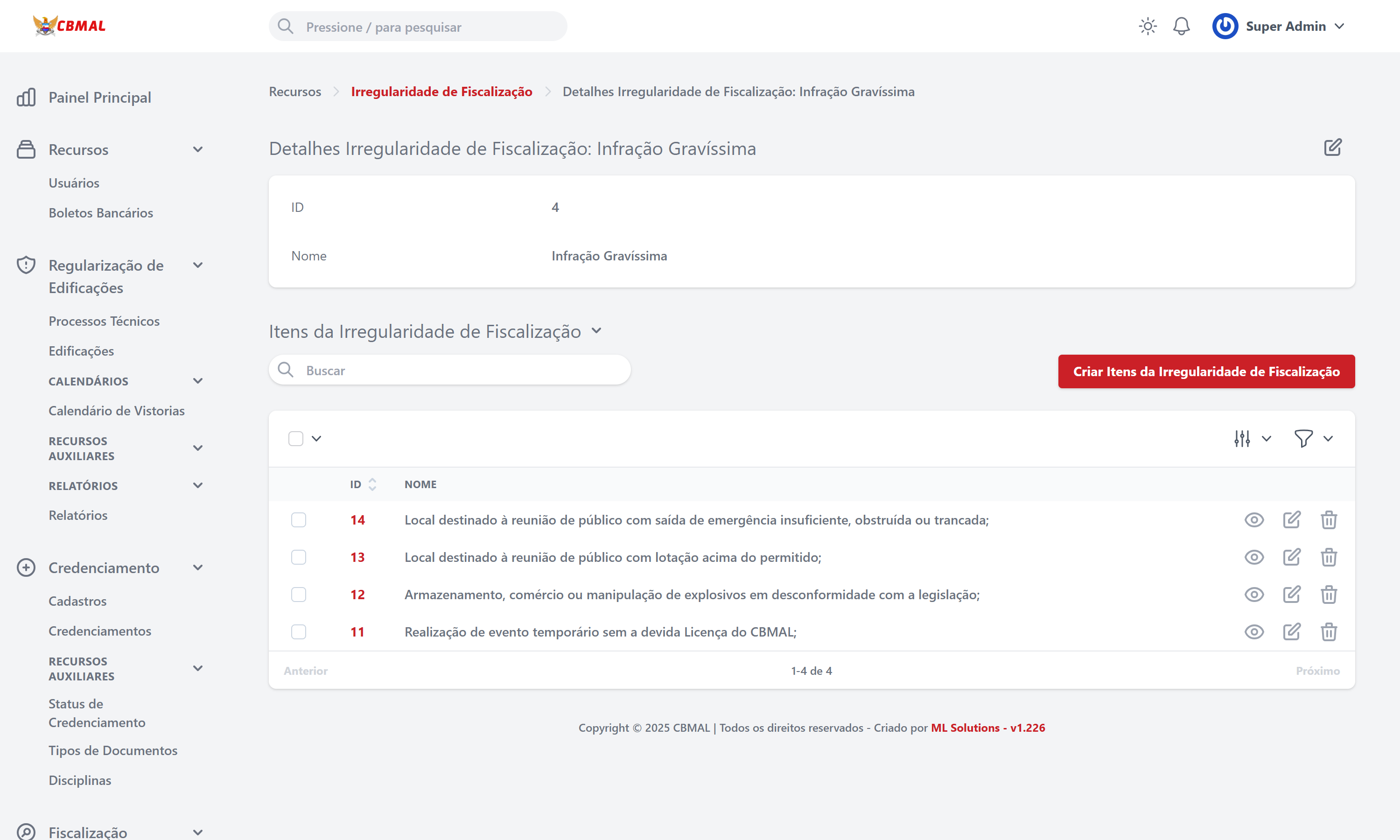Click the edit icon for irregularity details
Screen dimensions: 1400x840
coord(1333,147)
